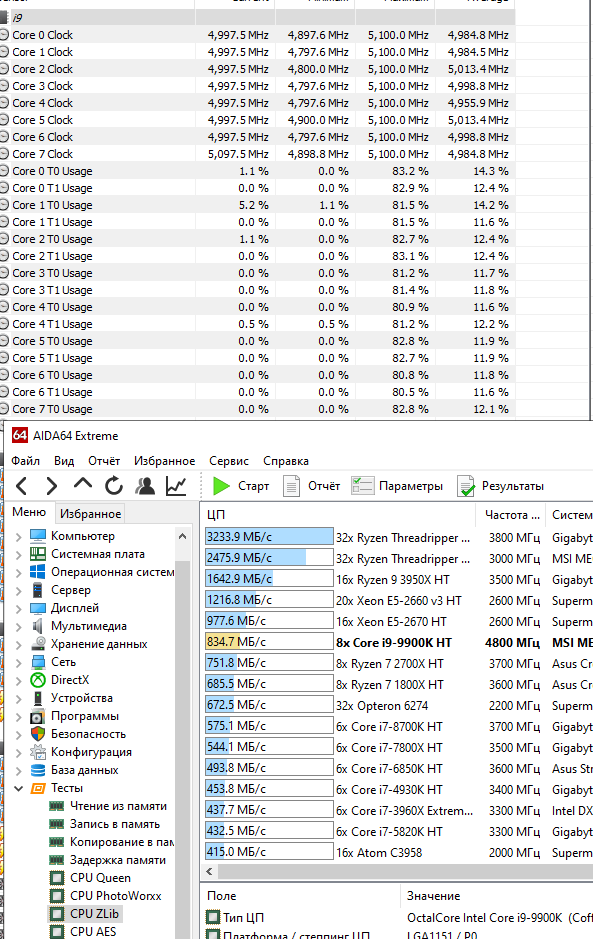Image resolution: width=593 pixels, height=939 pixels.
Task: Click the Back arrow in AIDA64 toolbar
Action: [22, 486]
